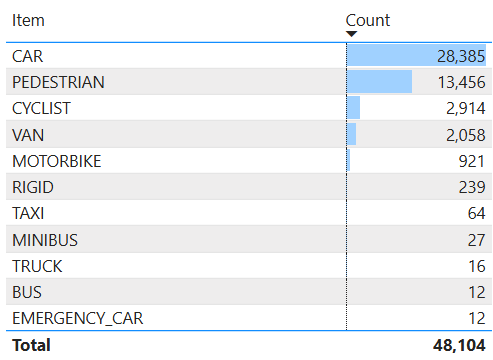Select the BUS row
The image size is (493, 360).
[249, 292]
